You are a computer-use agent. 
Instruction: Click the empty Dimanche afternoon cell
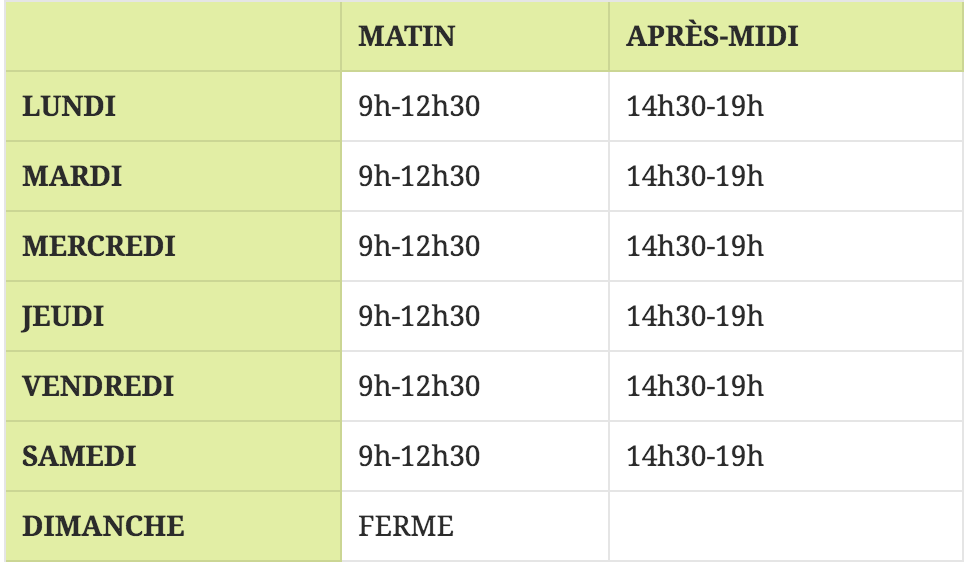[x=785, y=526]
